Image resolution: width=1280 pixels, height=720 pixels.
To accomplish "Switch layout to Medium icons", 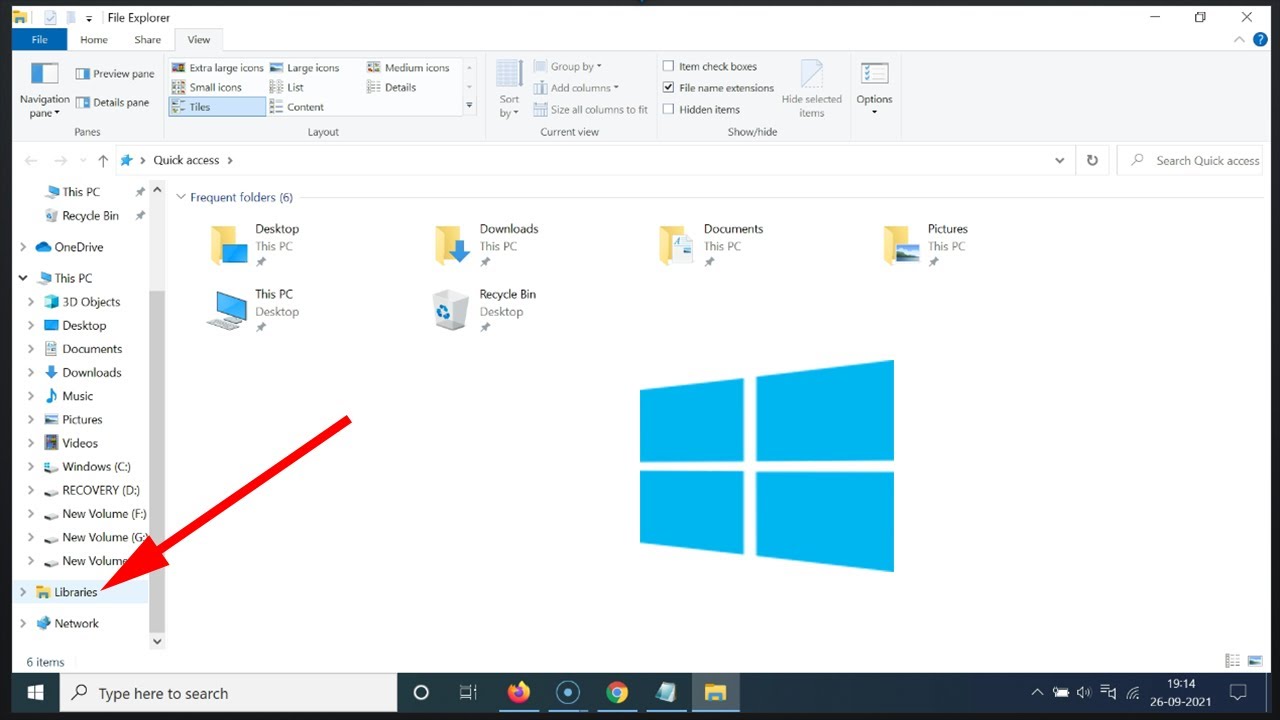I will point(408,68).
